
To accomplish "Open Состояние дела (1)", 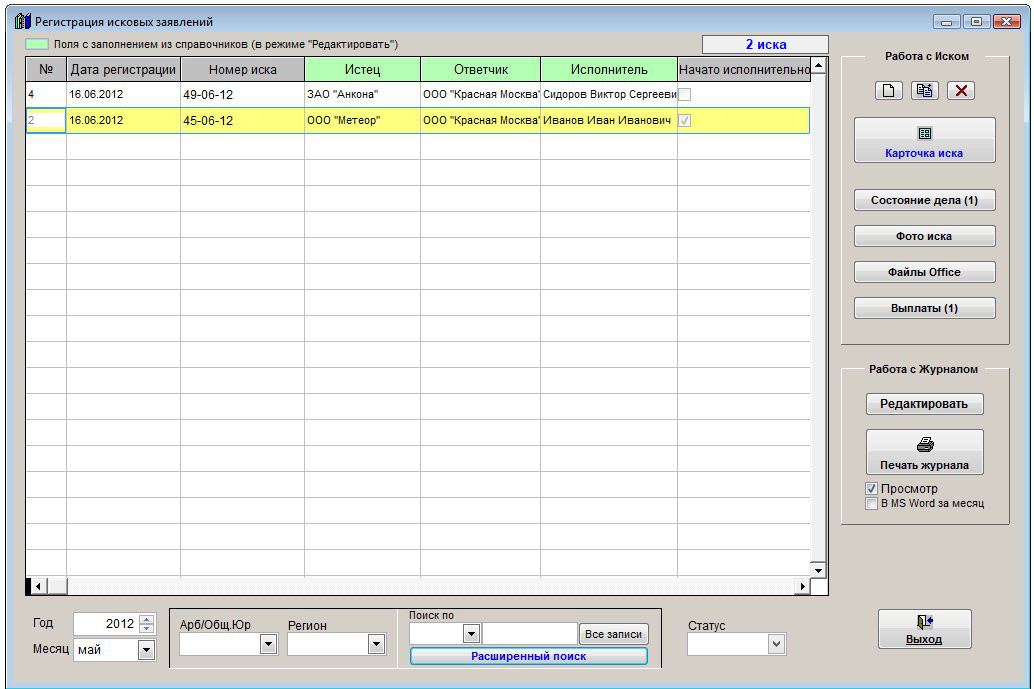I will [925, 200].
